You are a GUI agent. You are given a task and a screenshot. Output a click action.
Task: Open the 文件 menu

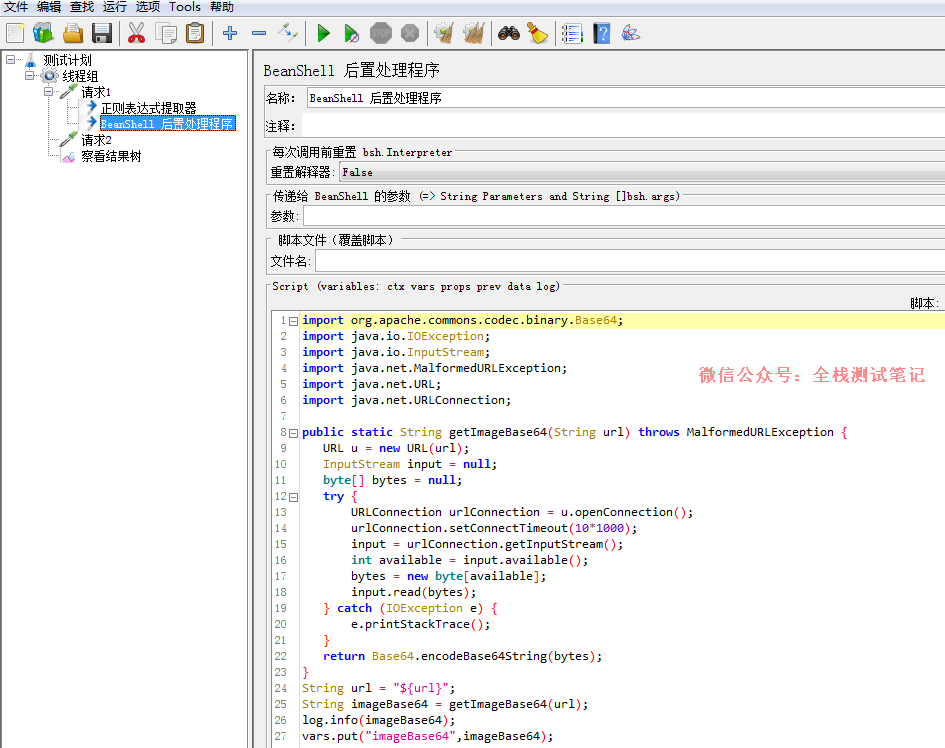pyautogui.click(x=16, y=7)
